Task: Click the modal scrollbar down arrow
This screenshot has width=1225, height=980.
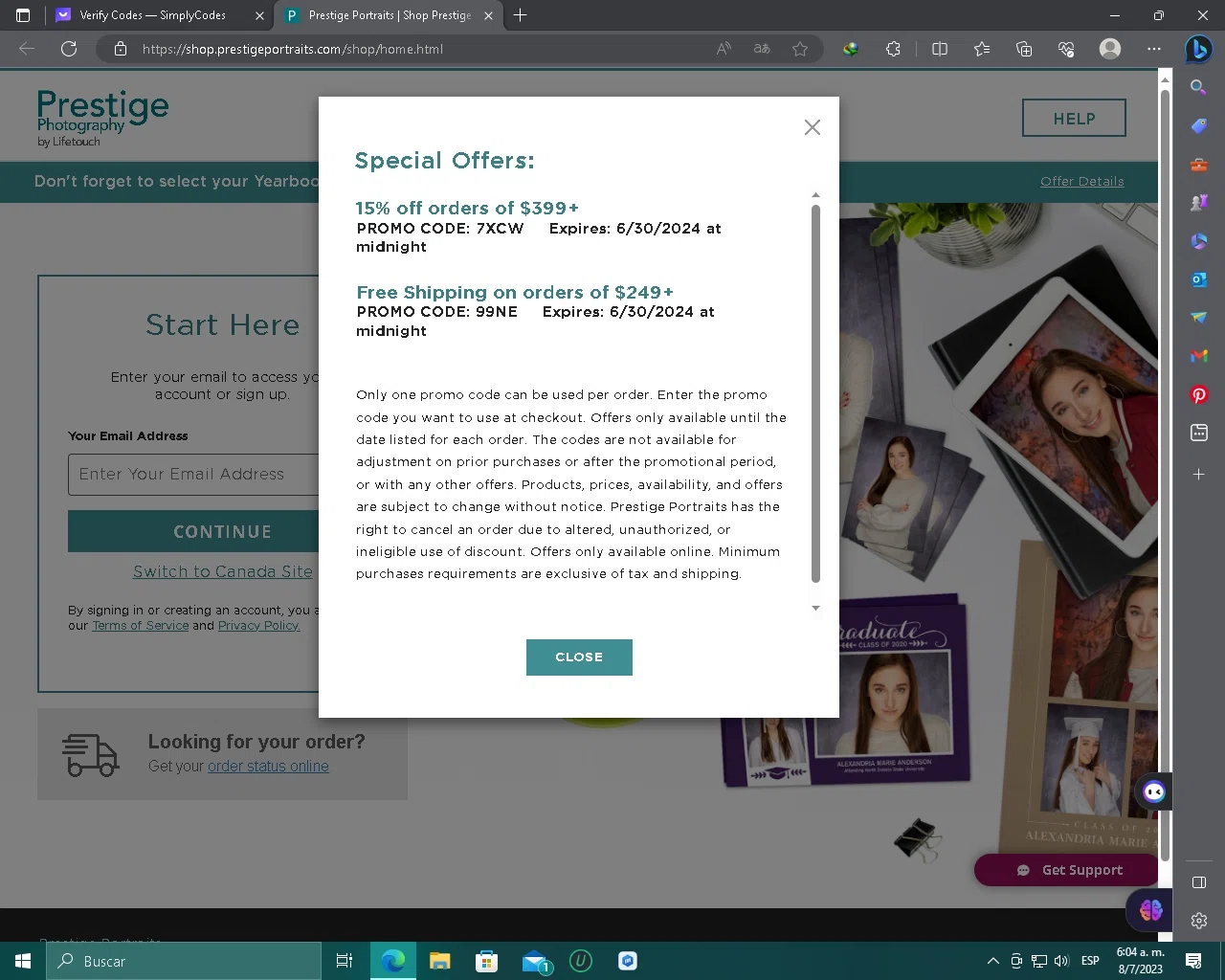Action: pyautogui.click(x=815, y=609)
